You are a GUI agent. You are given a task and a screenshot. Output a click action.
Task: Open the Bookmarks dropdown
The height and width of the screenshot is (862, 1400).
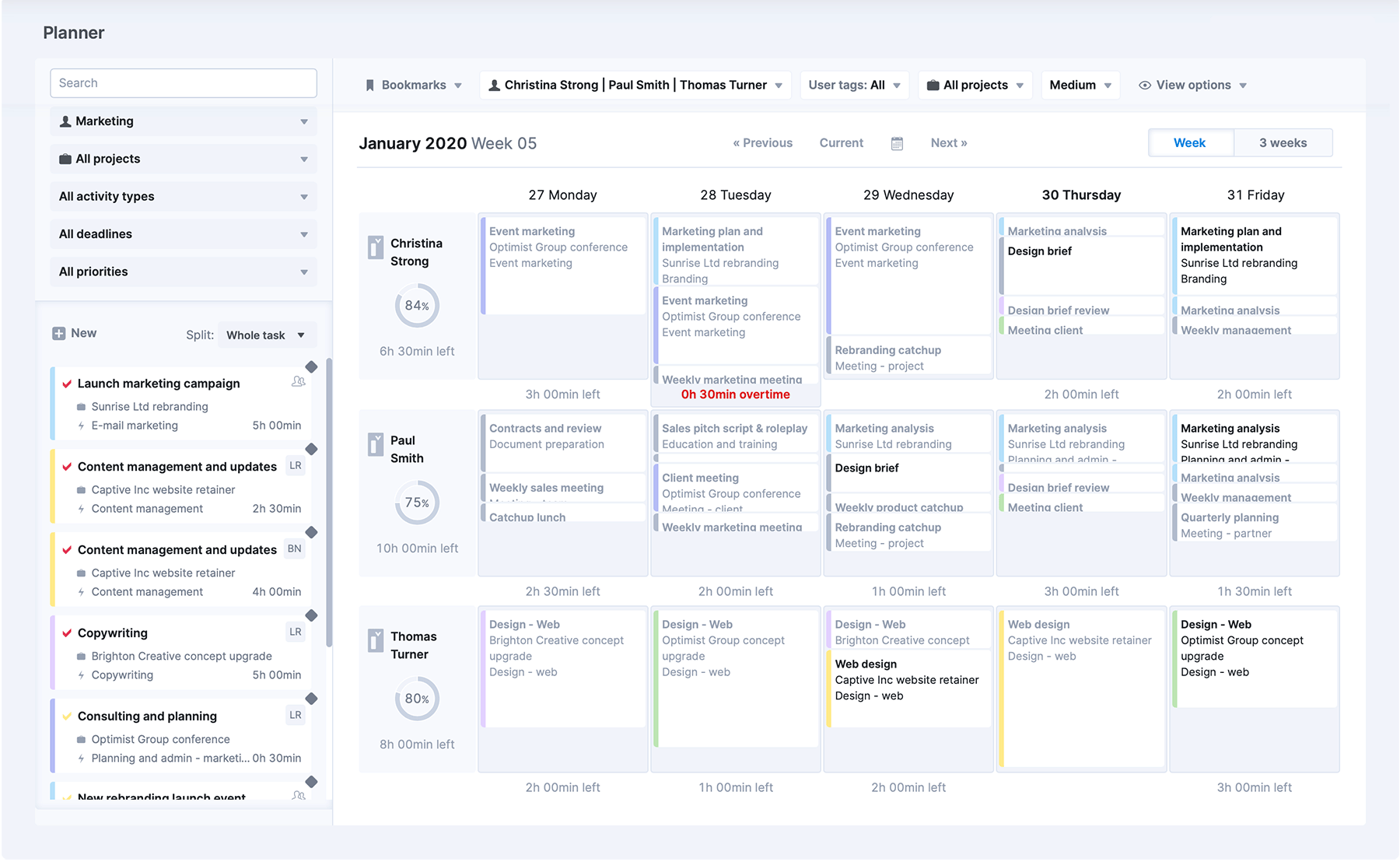(414, 86)
